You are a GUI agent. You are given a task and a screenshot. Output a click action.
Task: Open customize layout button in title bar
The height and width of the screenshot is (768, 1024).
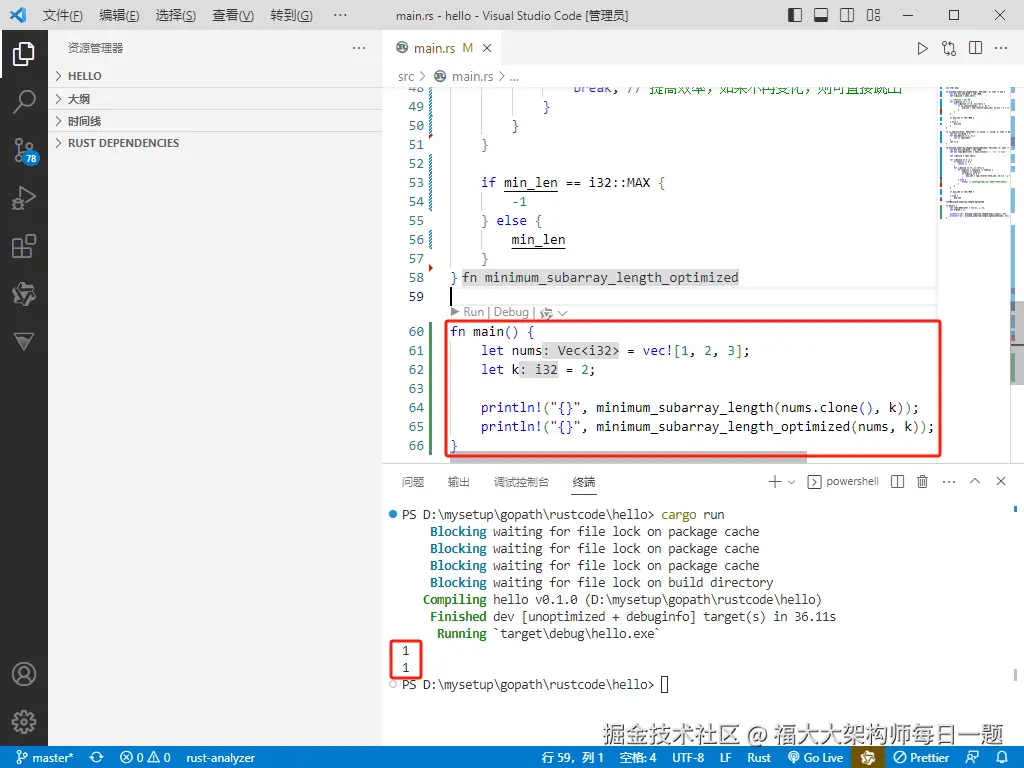coord(873,15)
